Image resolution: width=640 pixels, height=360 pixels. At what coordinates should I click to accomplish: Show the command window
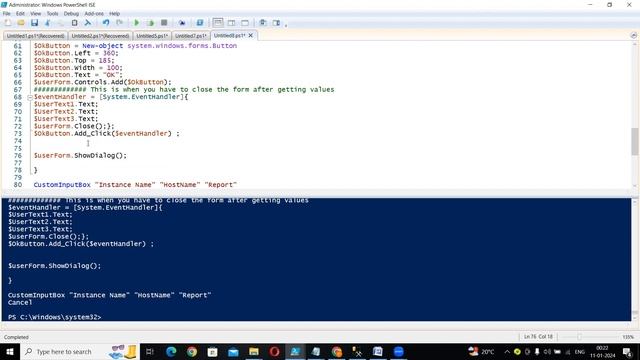pos(263,23)
